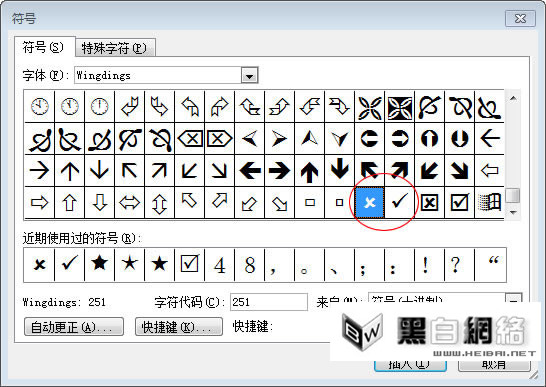The width and height of the screenshot is (546, 387).
Task: Switch to the 特殊字符(P) tab
Action: (x=115, y=48)
